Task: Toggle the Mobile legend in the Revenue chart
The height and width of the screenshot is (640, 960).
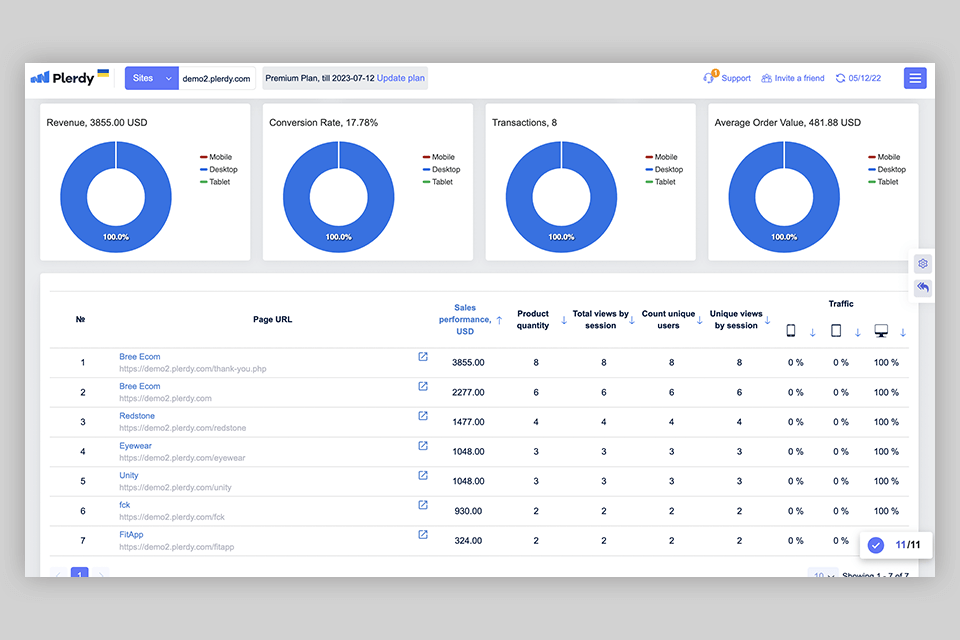Action: pos(214,157)
